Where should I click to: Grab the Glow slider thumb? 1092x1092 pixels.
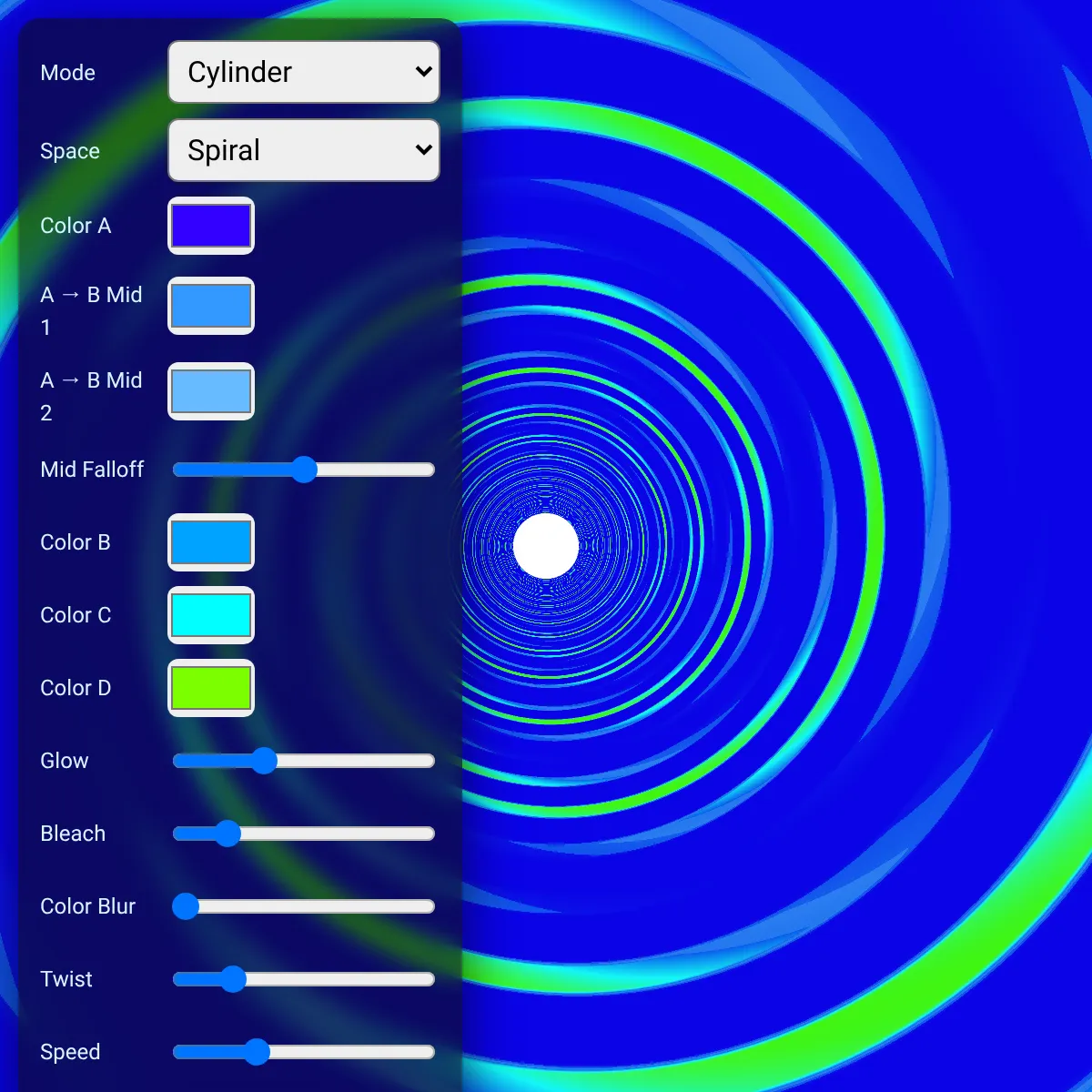point(264,761)
